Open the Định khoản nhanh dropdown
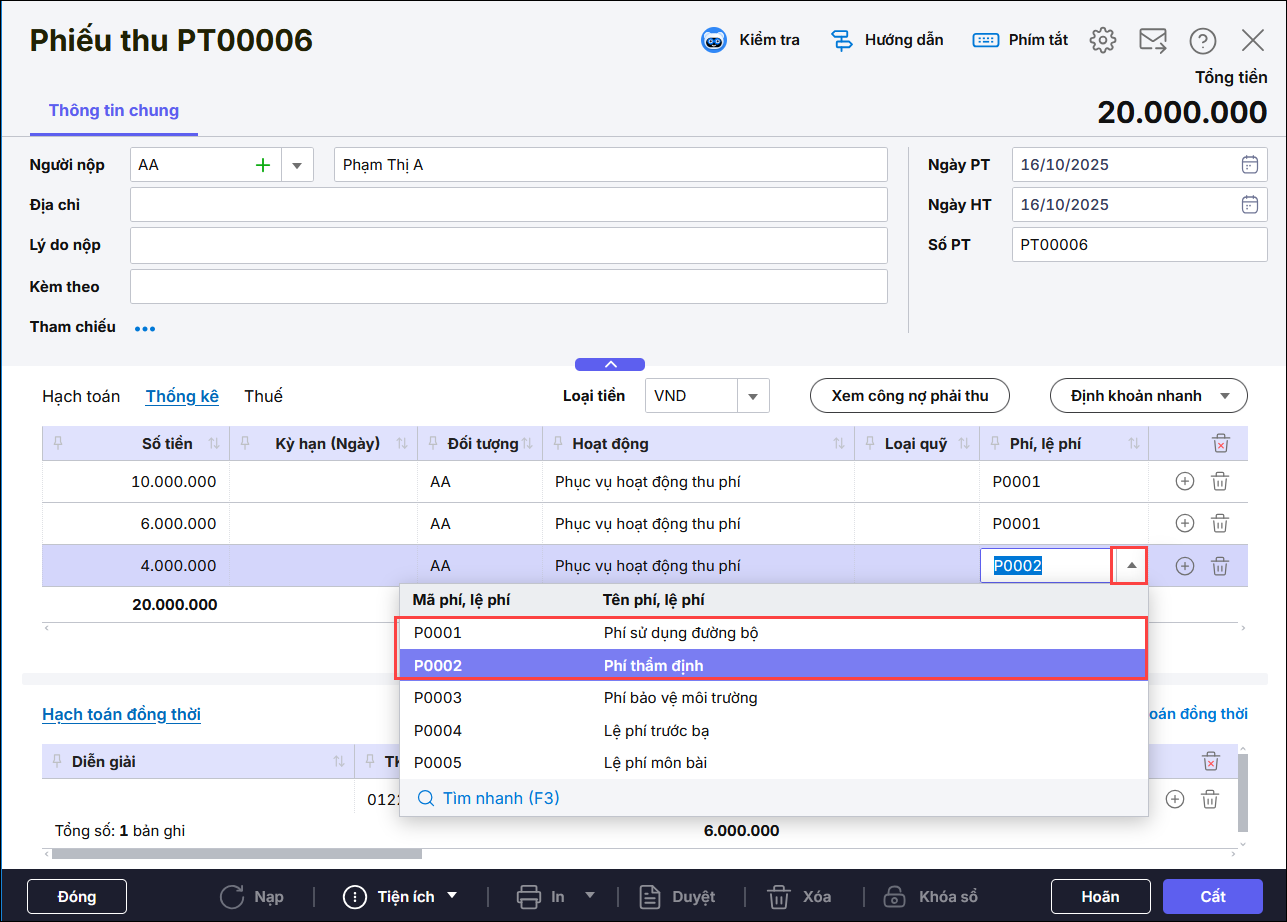The image size is (1287, 922). (x=1225, y=396)
